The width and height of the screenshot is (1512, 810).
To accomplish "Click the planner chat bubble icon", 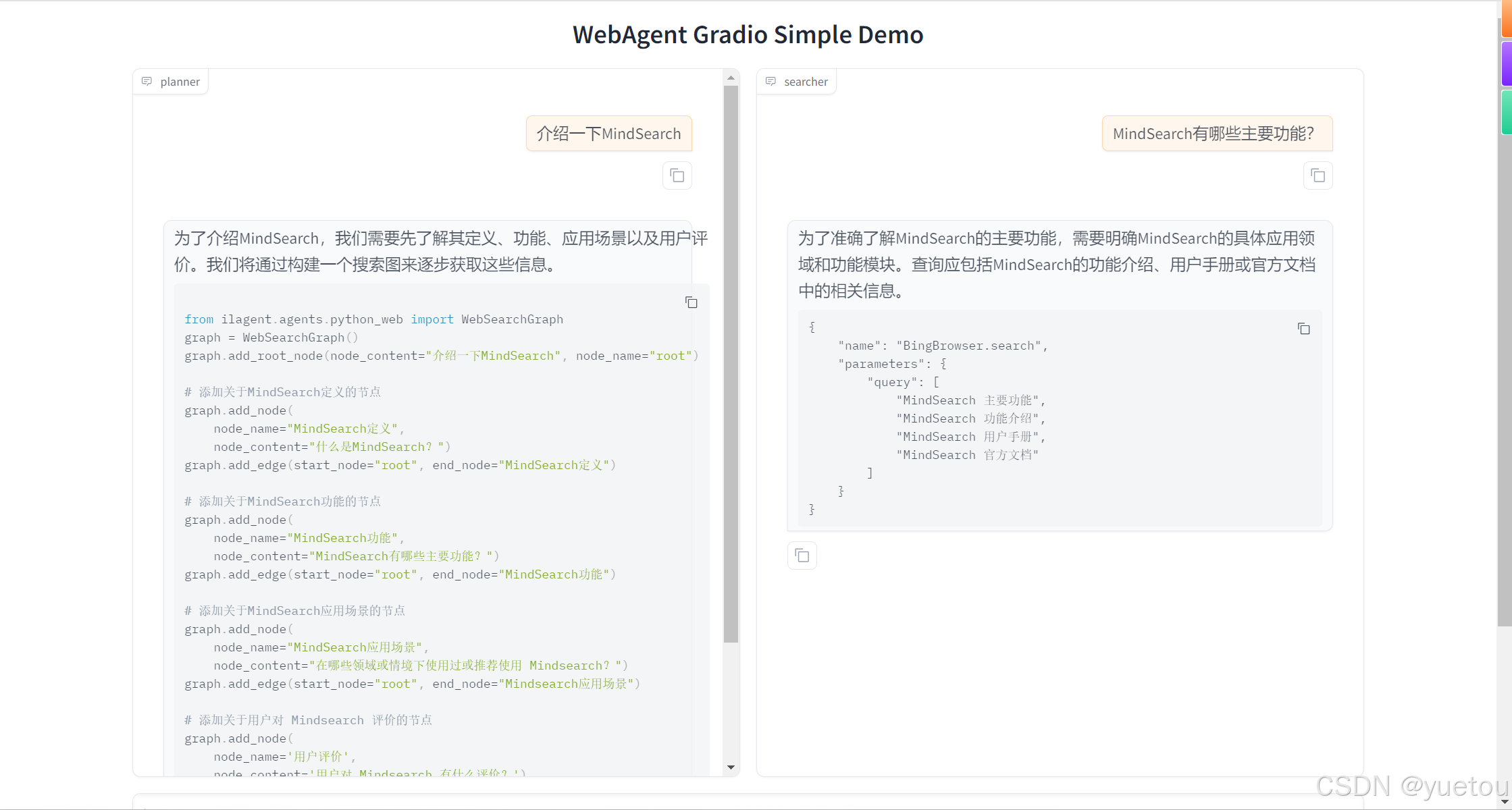I will click(147, 82).
